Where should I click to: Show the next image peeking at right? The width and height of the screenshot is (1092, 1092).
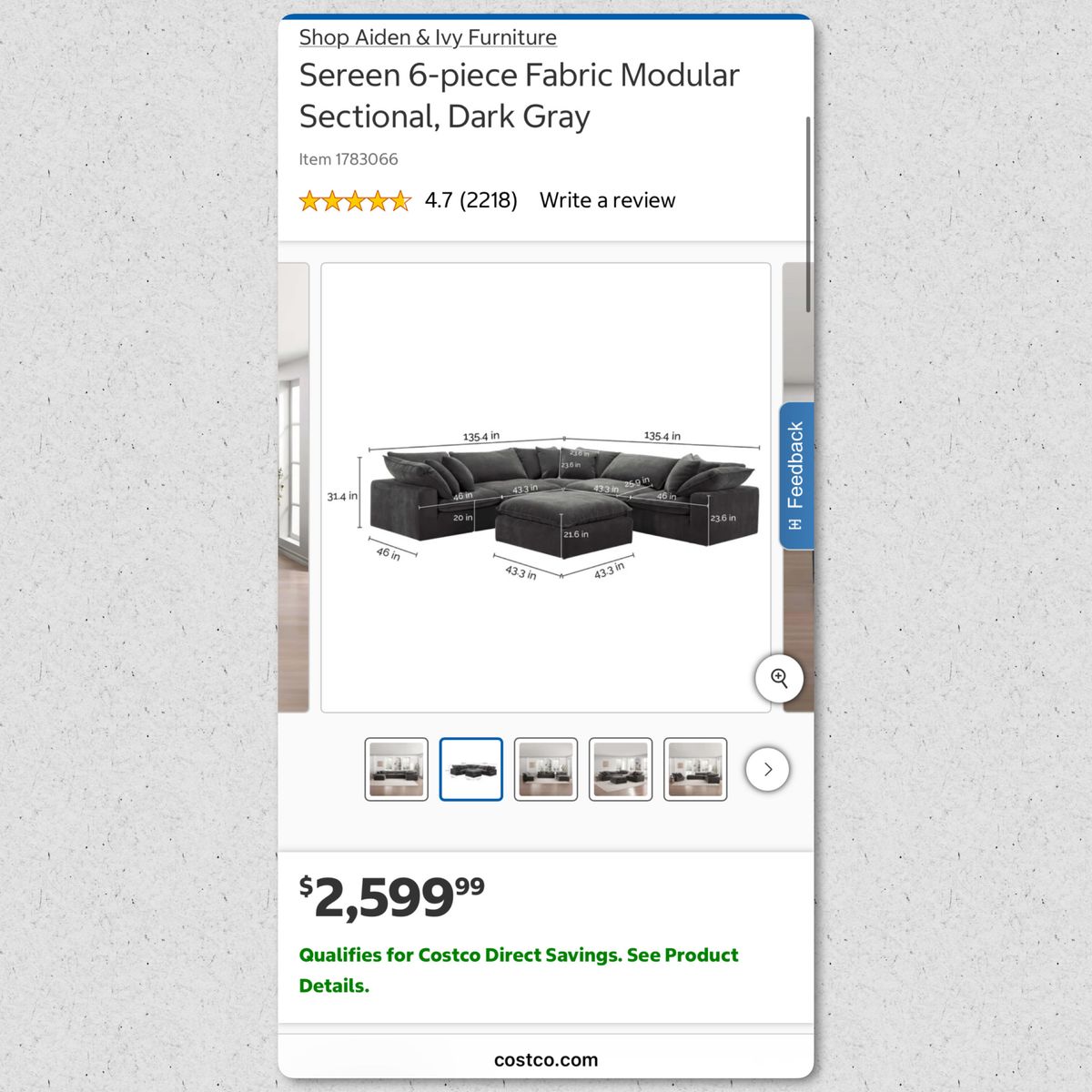click(x=798, y=488)
